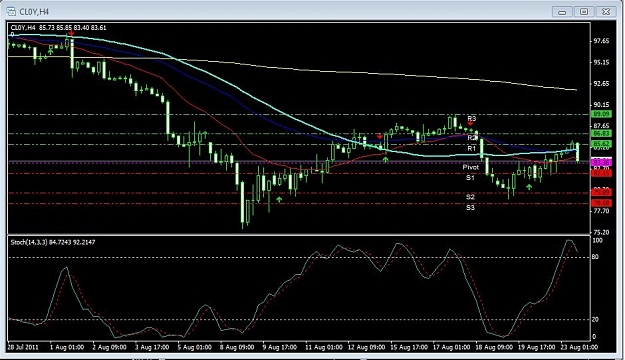This screenshot has width=625, height=360.
Task: Click the Pivot level label
Action: 470,167
